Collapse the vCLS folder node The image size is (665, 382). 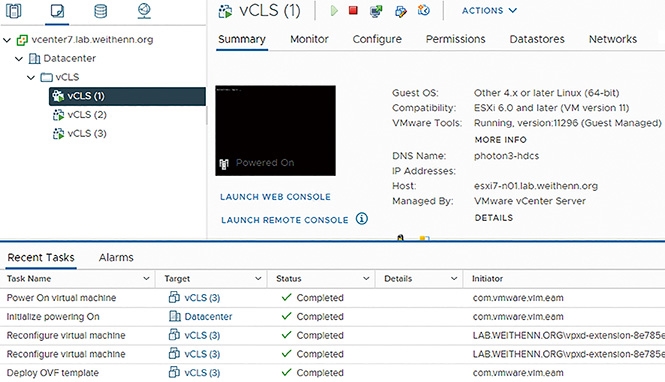pyautogui.click(x=31, y=77)
